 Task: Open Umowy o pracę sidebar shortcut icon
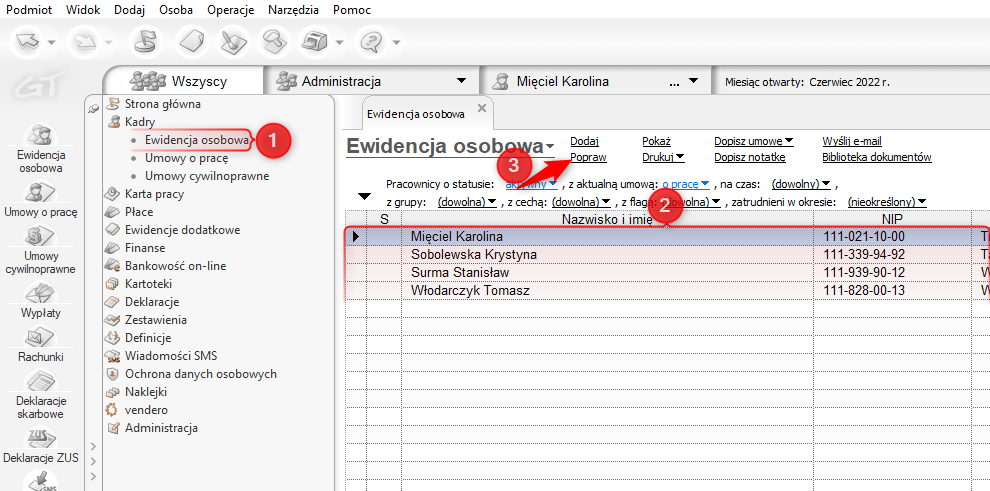(x=41, y=193)
